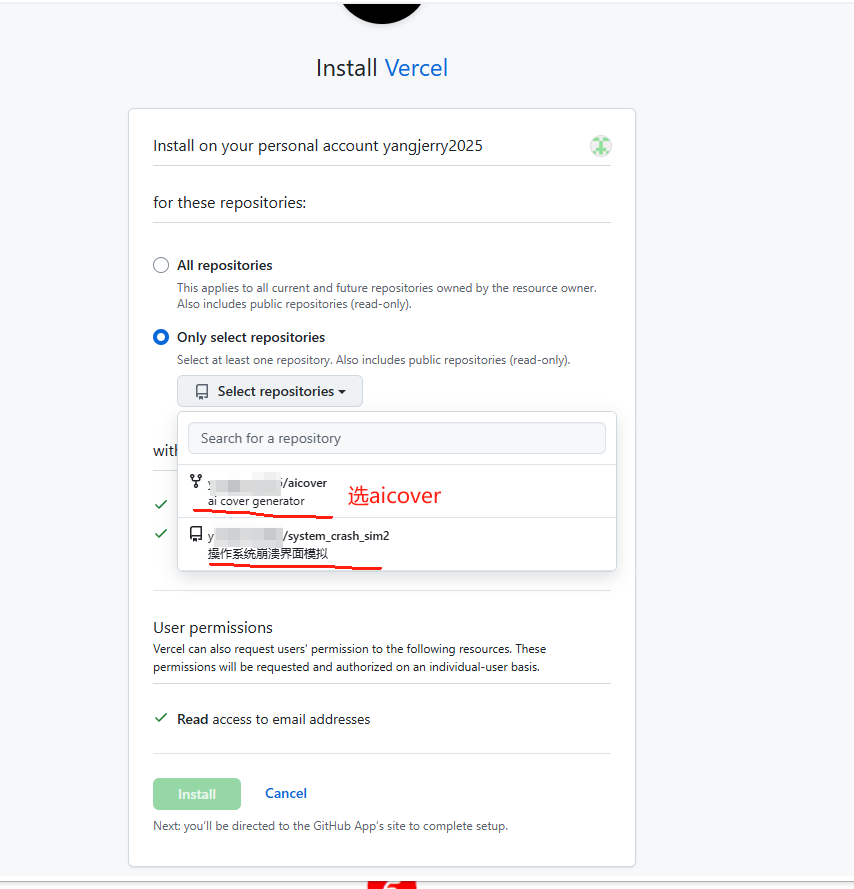Focus the Search for a repository field
Viewport: 854px width, 889px height.
[397, 438]
